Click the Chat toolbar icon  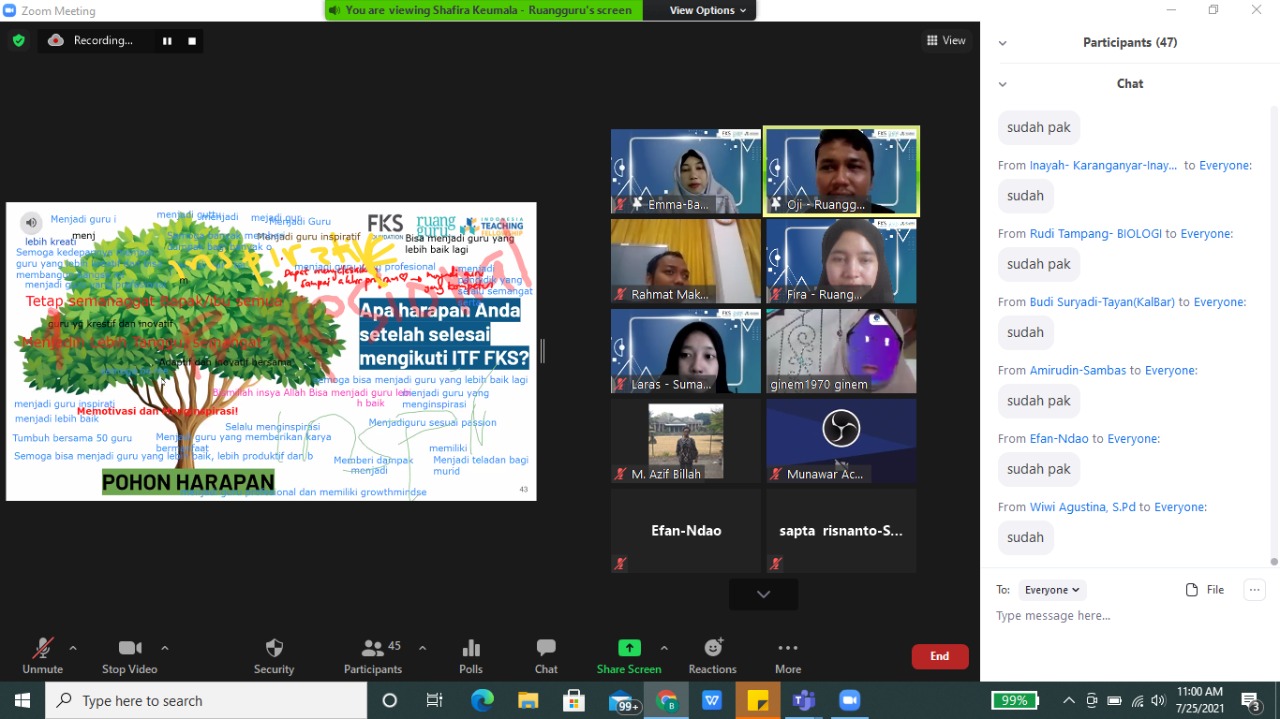click(546, 648)
